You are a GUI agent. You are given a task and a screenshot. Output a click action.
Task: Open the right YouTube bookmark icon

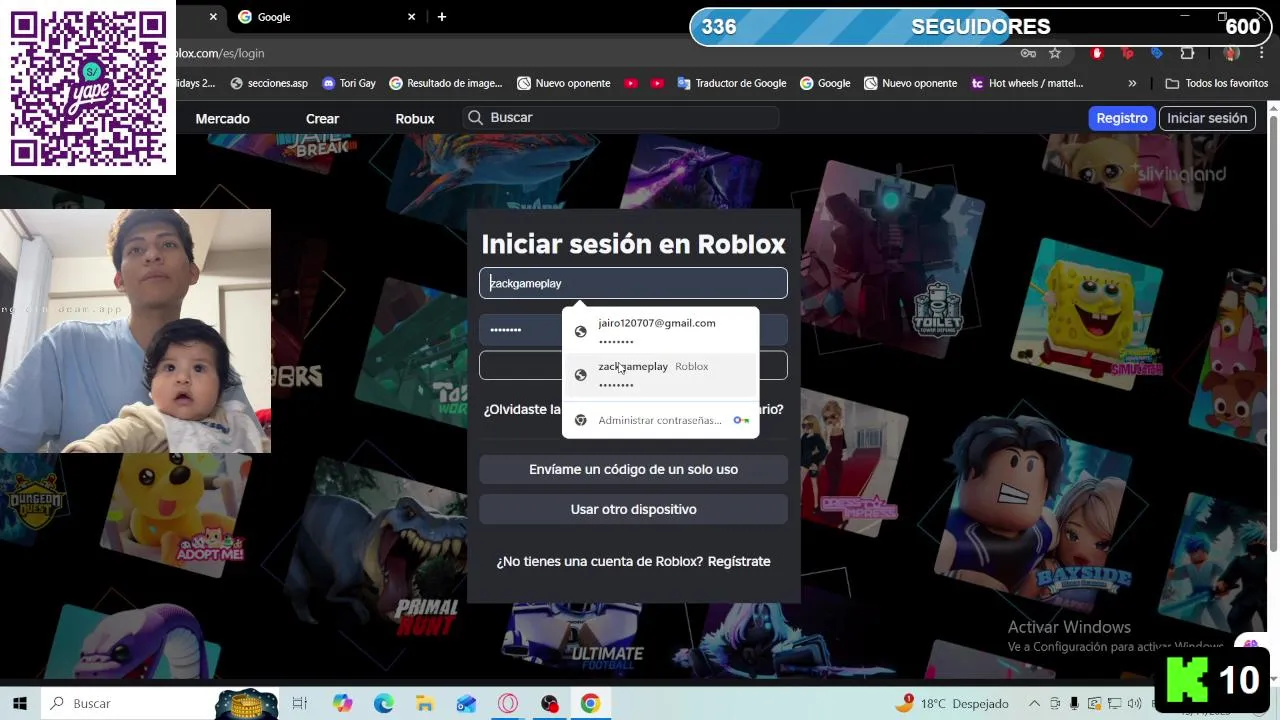[x=657, y=83]
